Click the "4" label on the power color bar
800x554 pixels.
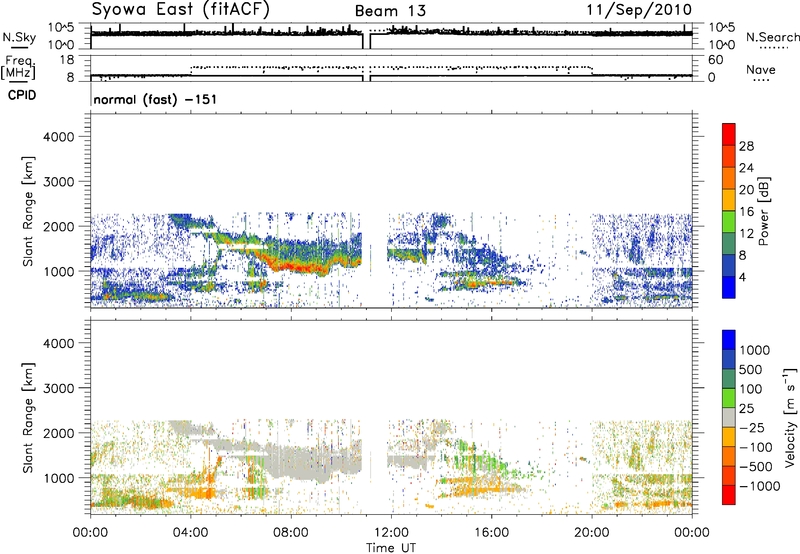pyautogui.click(x=742, y=278)
